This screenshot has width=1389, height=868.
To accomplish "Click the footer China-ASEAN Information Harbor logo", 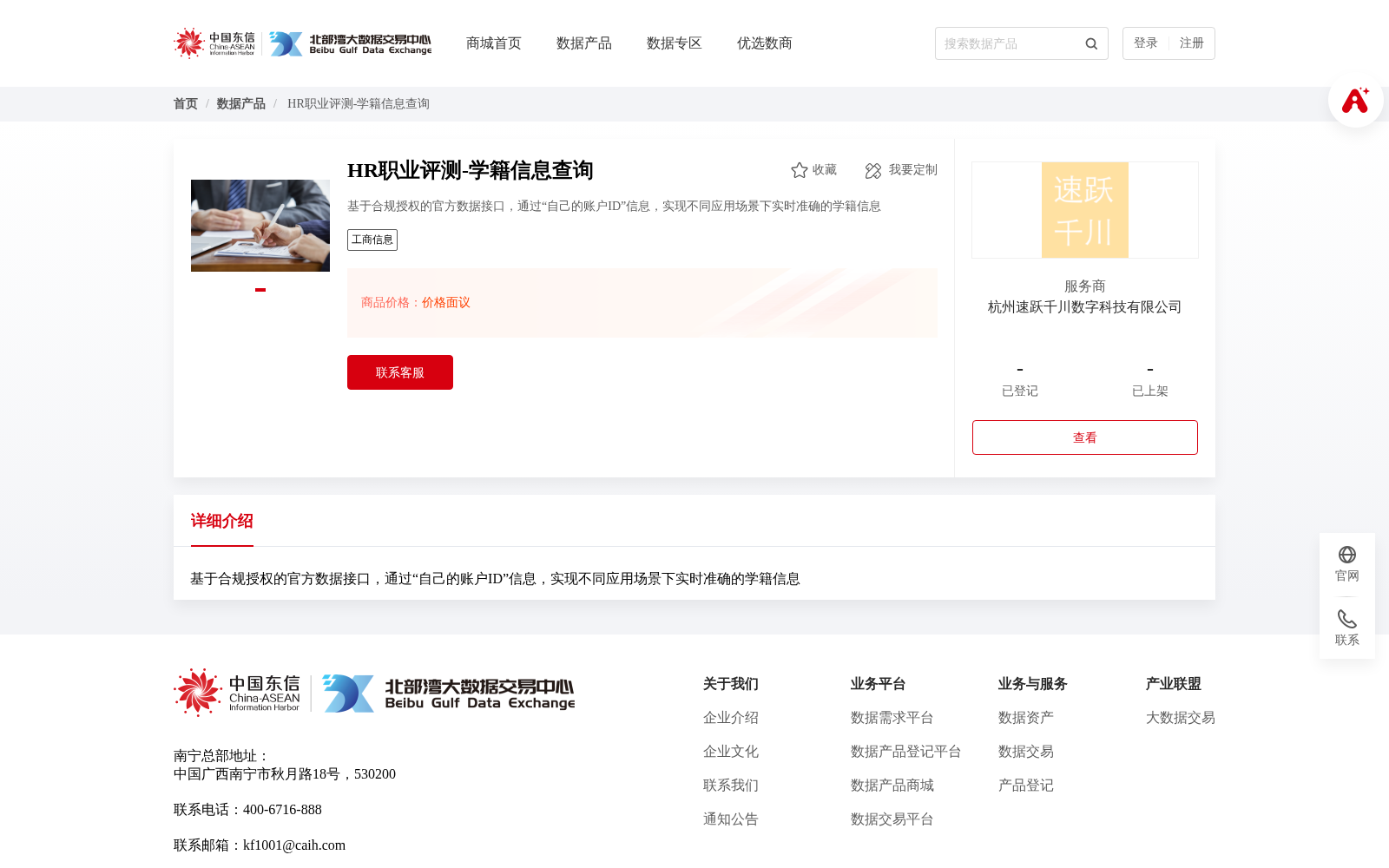I will coord(237,693).
